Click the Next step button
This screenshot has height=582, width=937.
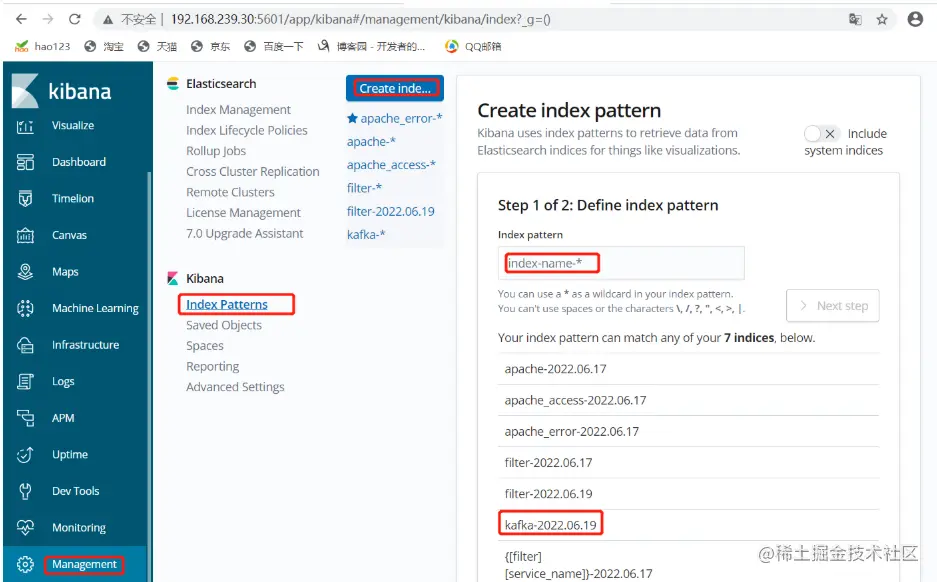[x=833, y=306]
